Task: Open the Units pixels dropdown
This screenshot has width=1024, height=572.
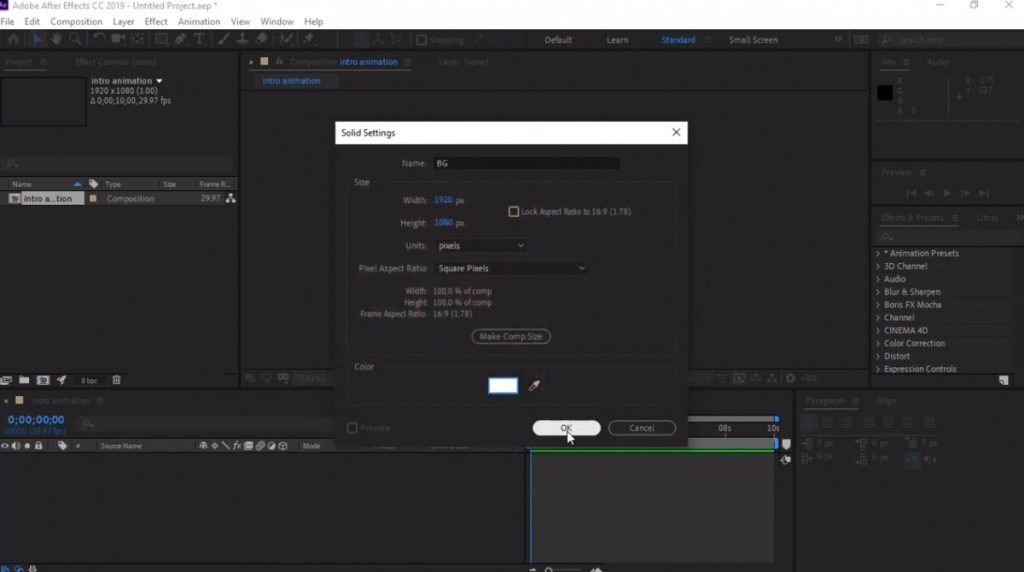Action: pyautogui.click(x=481, y=246)
